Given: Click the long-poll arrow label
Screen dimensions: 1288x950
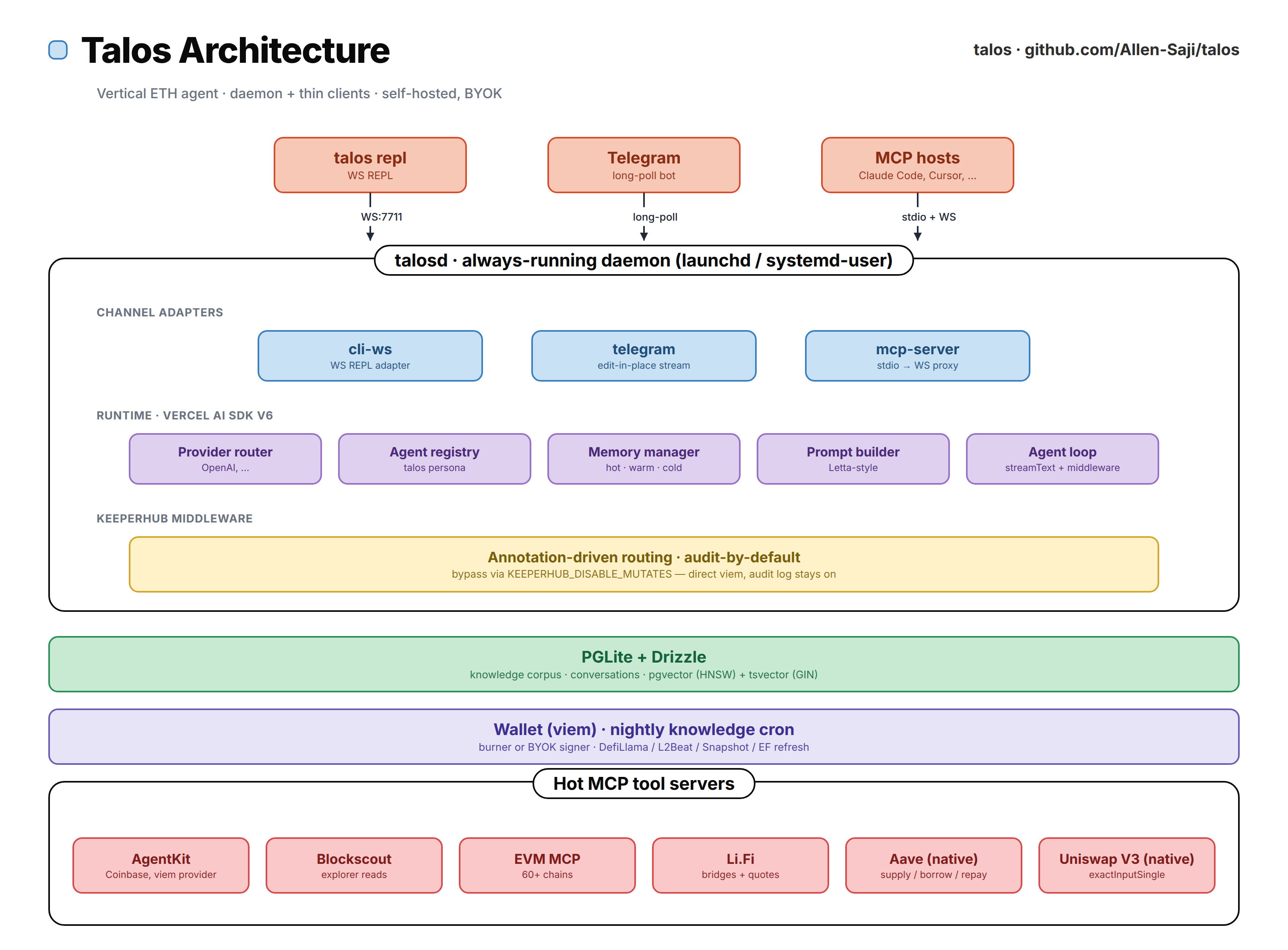Looking at the screenshot, I should 655,217.
